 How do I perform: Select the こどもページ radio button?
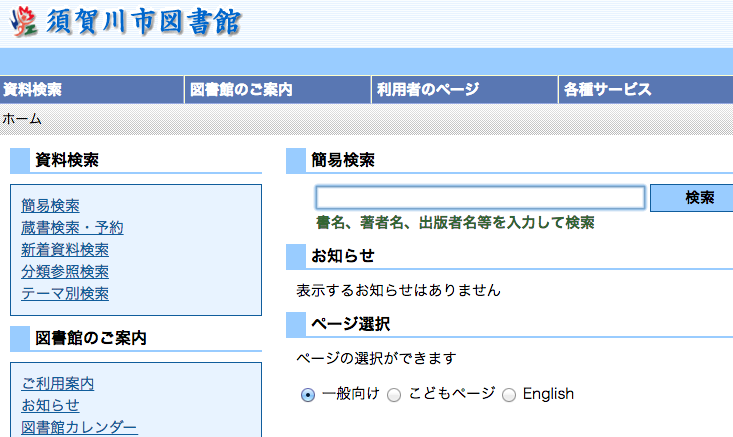click(394, 395)
